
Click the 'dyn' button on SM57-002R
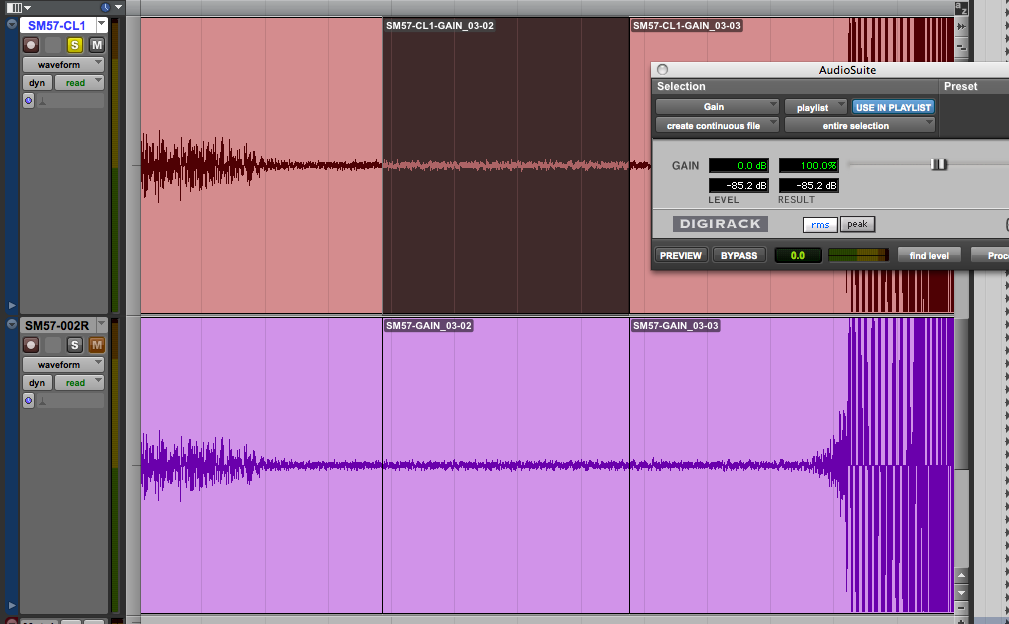(37, 383)
